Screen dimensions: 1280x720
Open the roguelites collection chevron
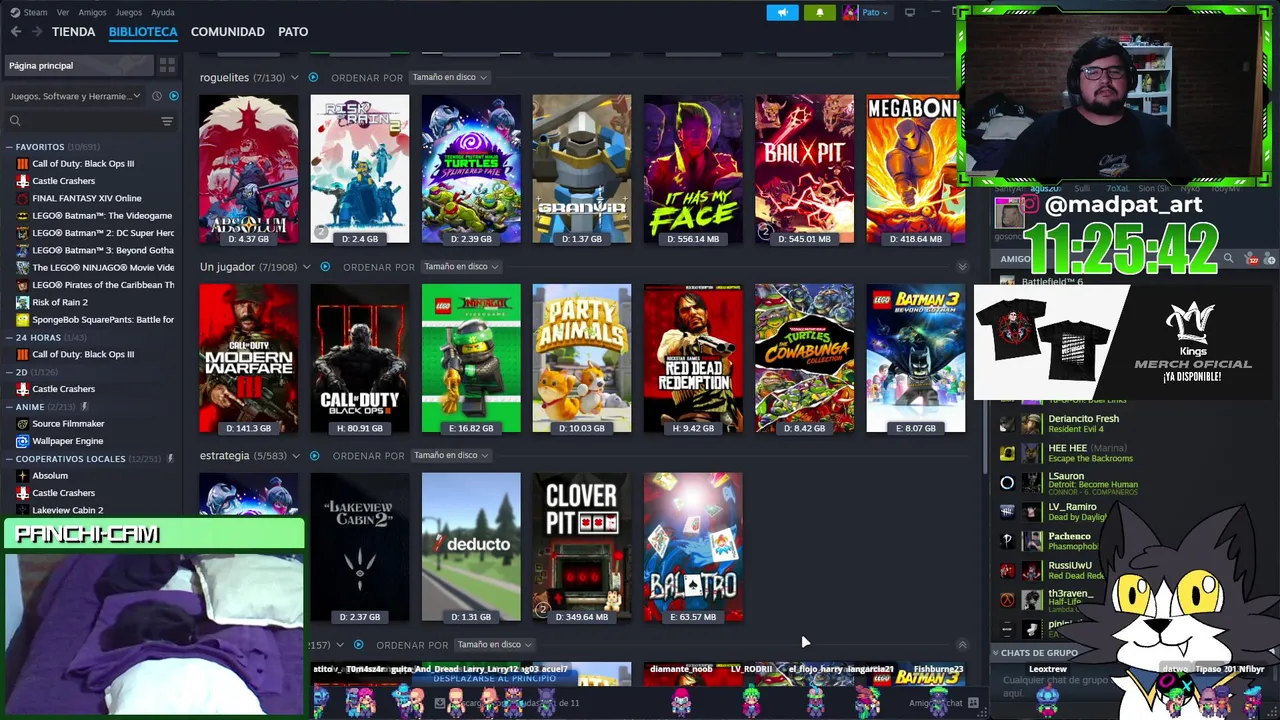295,77
